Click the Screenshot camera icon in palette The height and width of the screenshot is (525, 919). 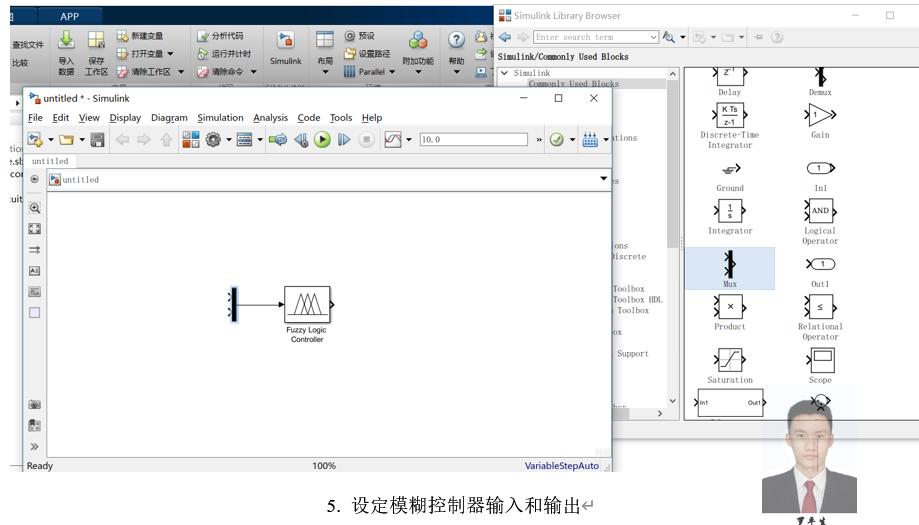[x=35, y=404]
